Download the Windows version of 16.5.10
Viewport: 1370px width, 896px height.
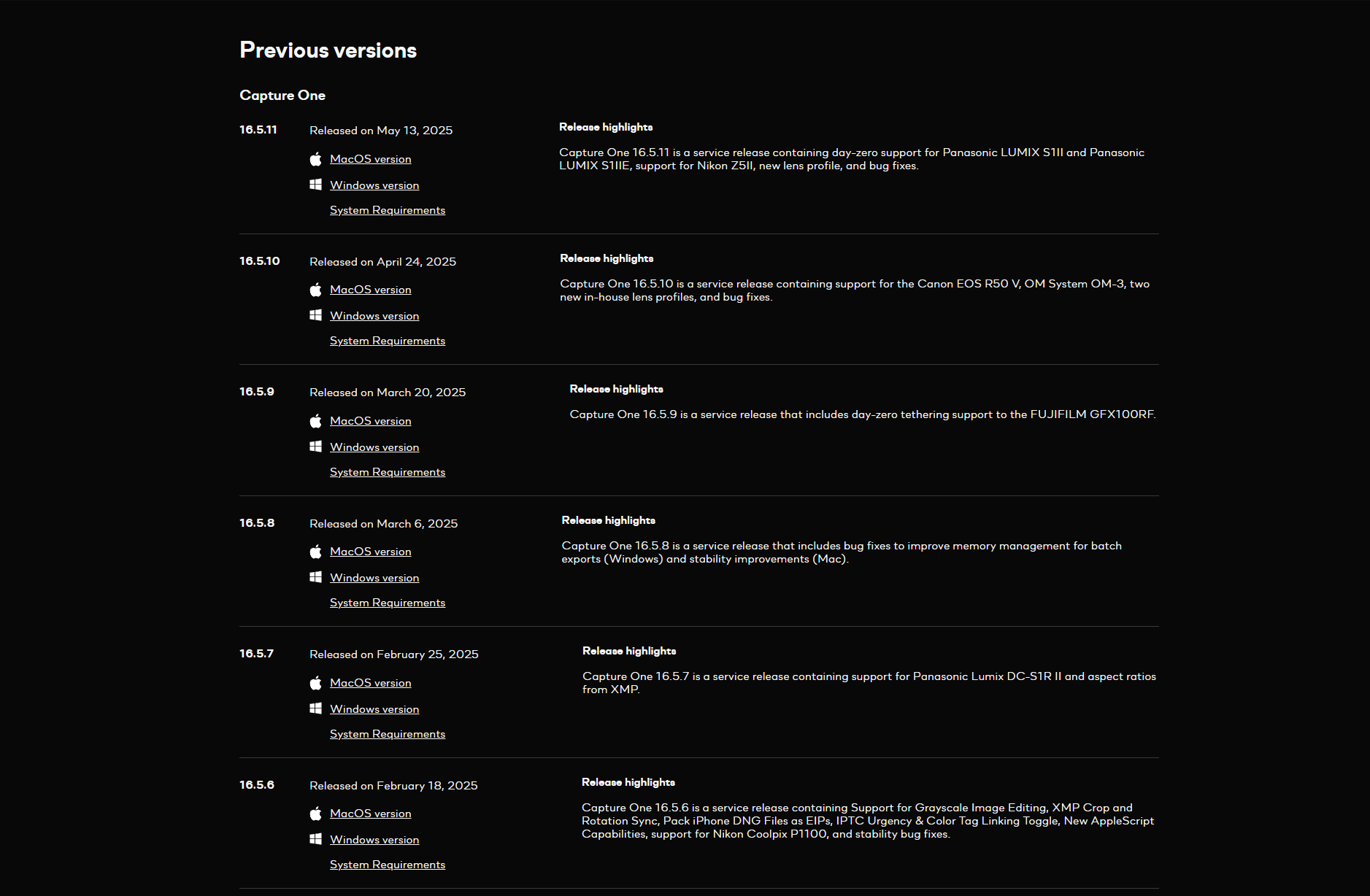(x=374, y=316)
